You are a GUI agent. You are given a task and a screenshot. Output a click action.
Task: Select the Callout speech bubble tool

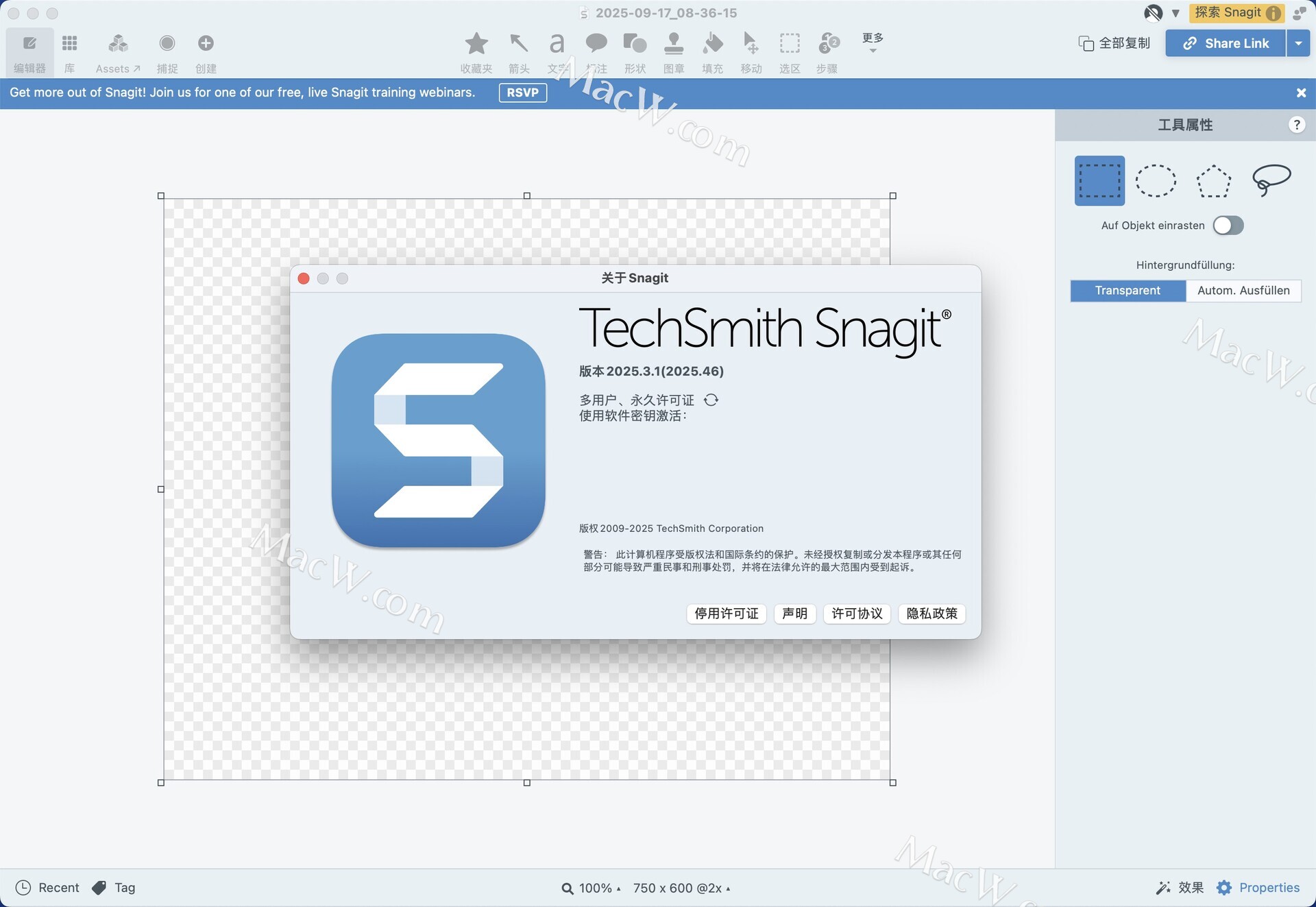pyautogui.click(x=596, y=52)
